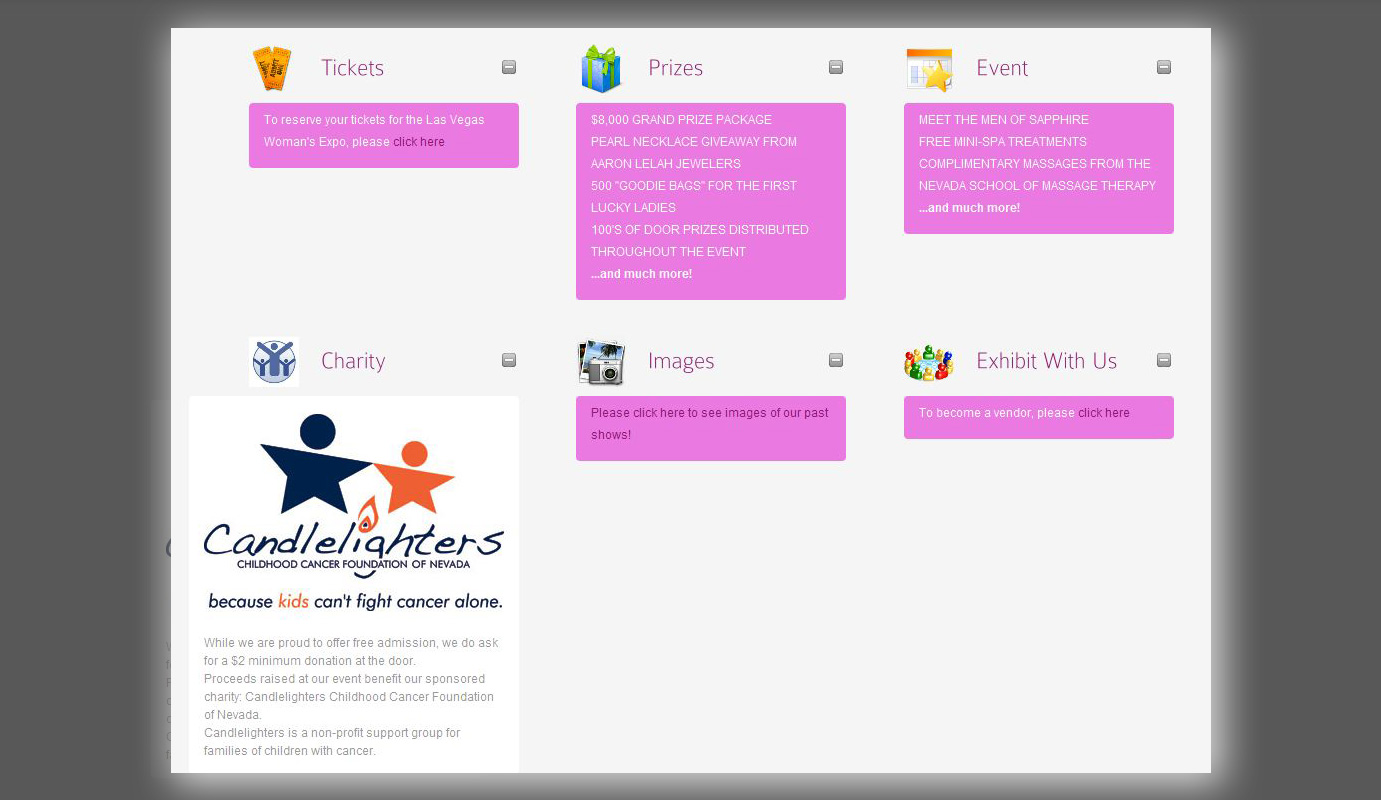
Task: Click the green gift box Prizes icon
Action: tap(601, 69)
